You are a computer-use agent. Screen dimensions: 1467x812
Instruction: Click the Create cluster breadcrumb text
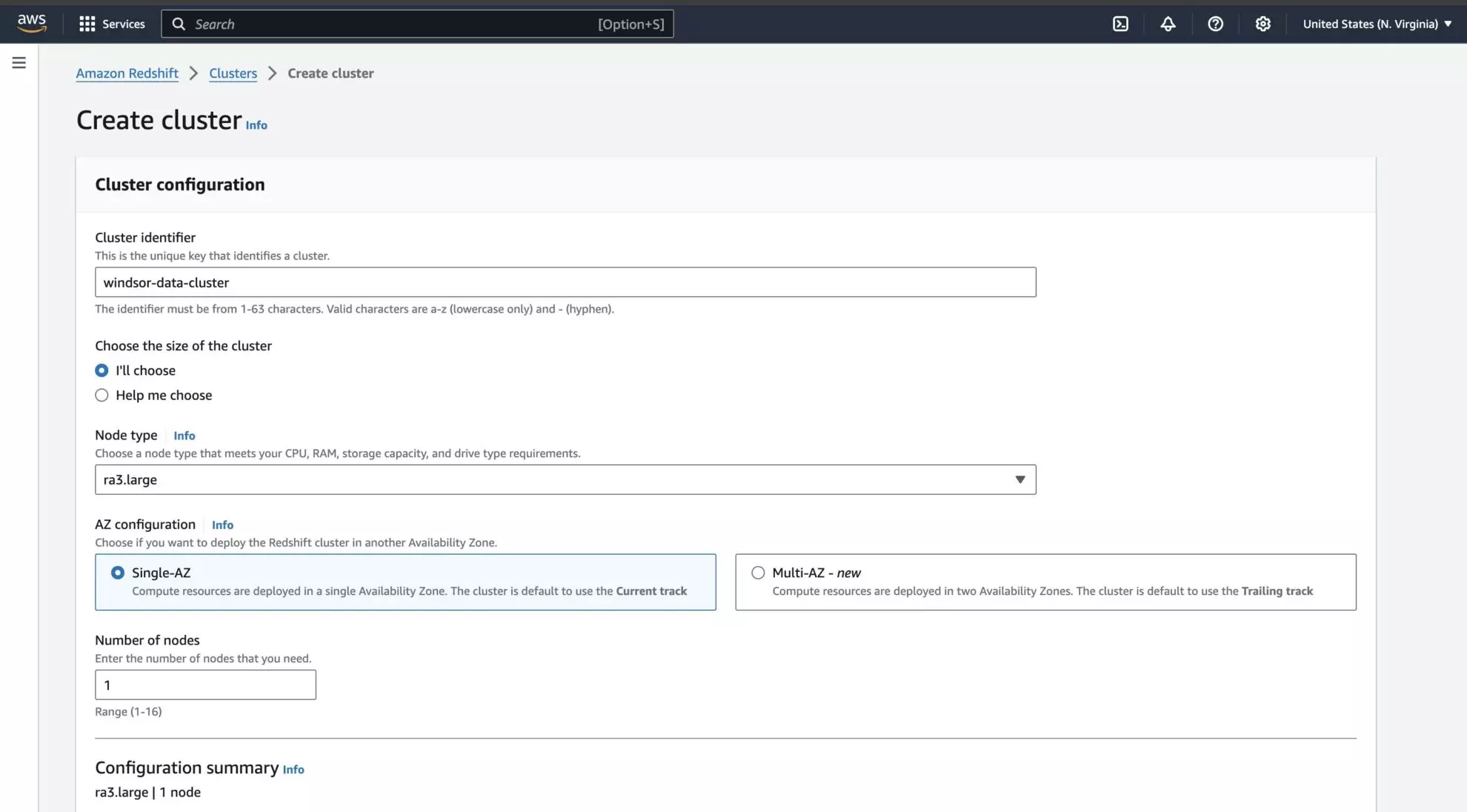tap(330, 73)
